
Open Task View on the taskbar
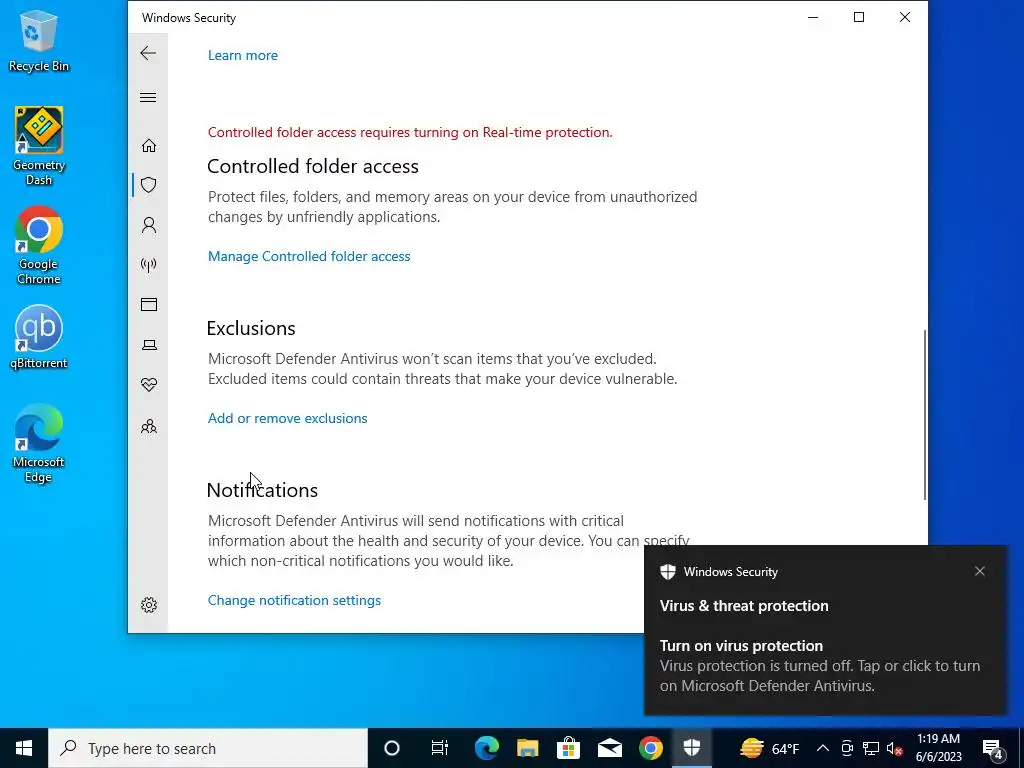440,748
